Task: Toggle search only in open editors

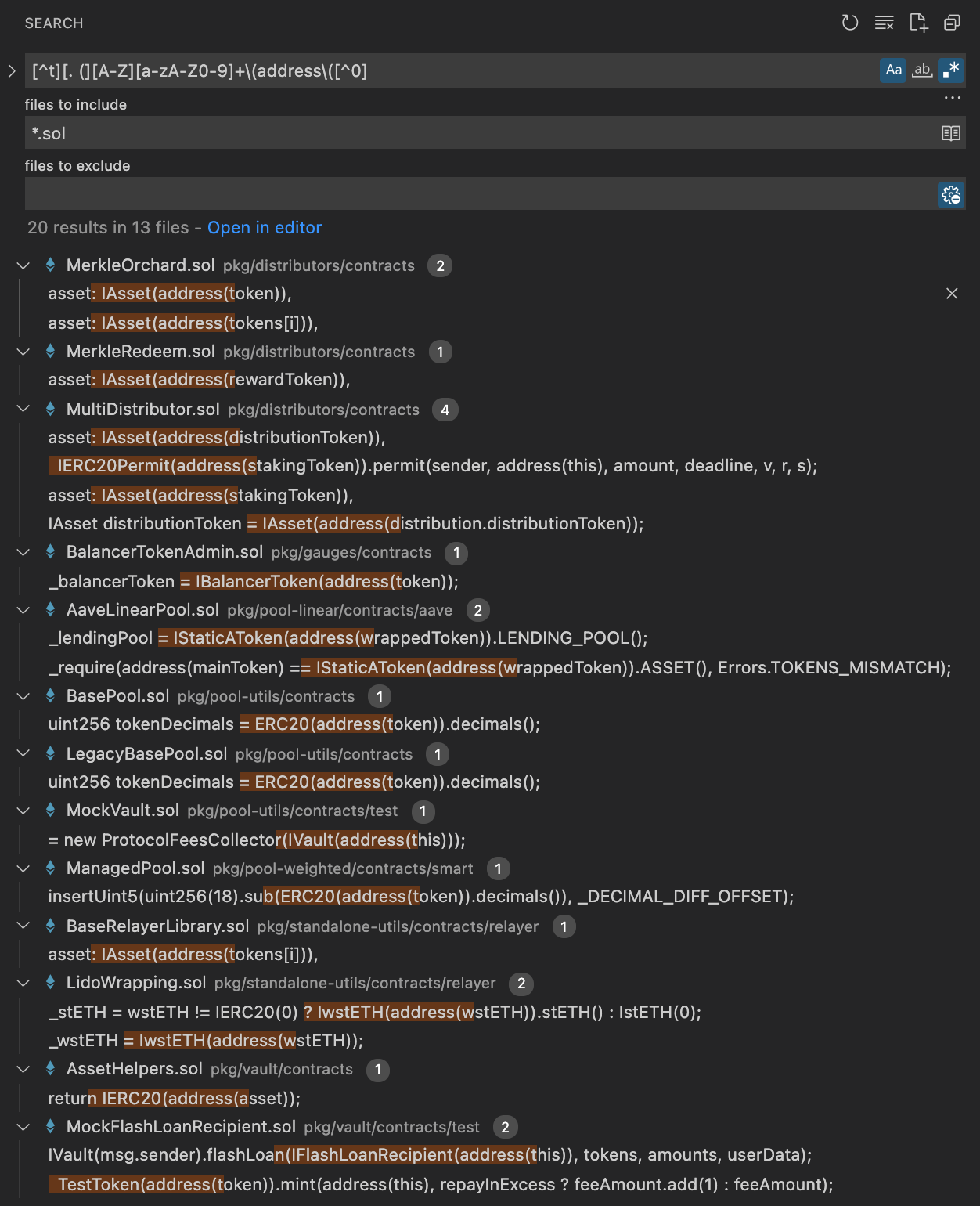Action: (x=951, y=133)
